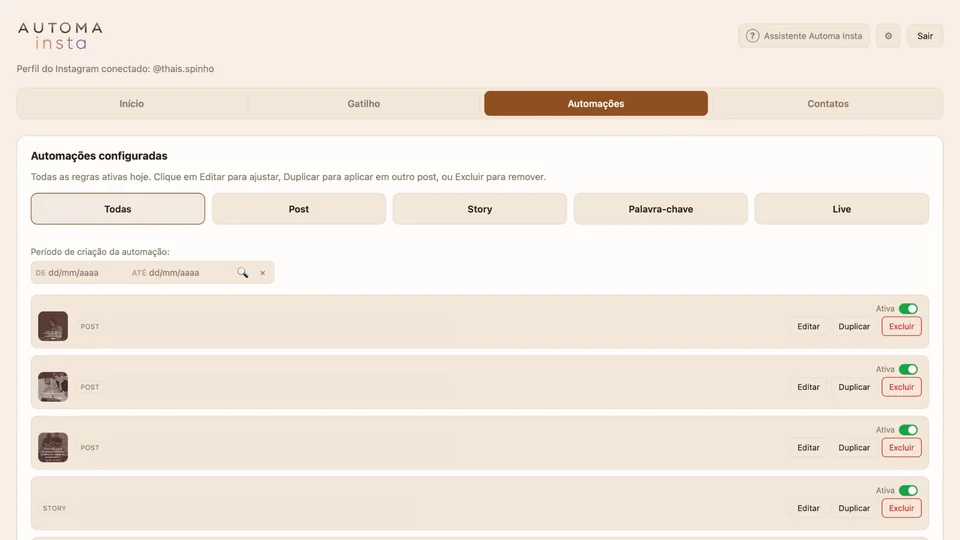Click the Automa Insta logo

(x=60, y=36)
